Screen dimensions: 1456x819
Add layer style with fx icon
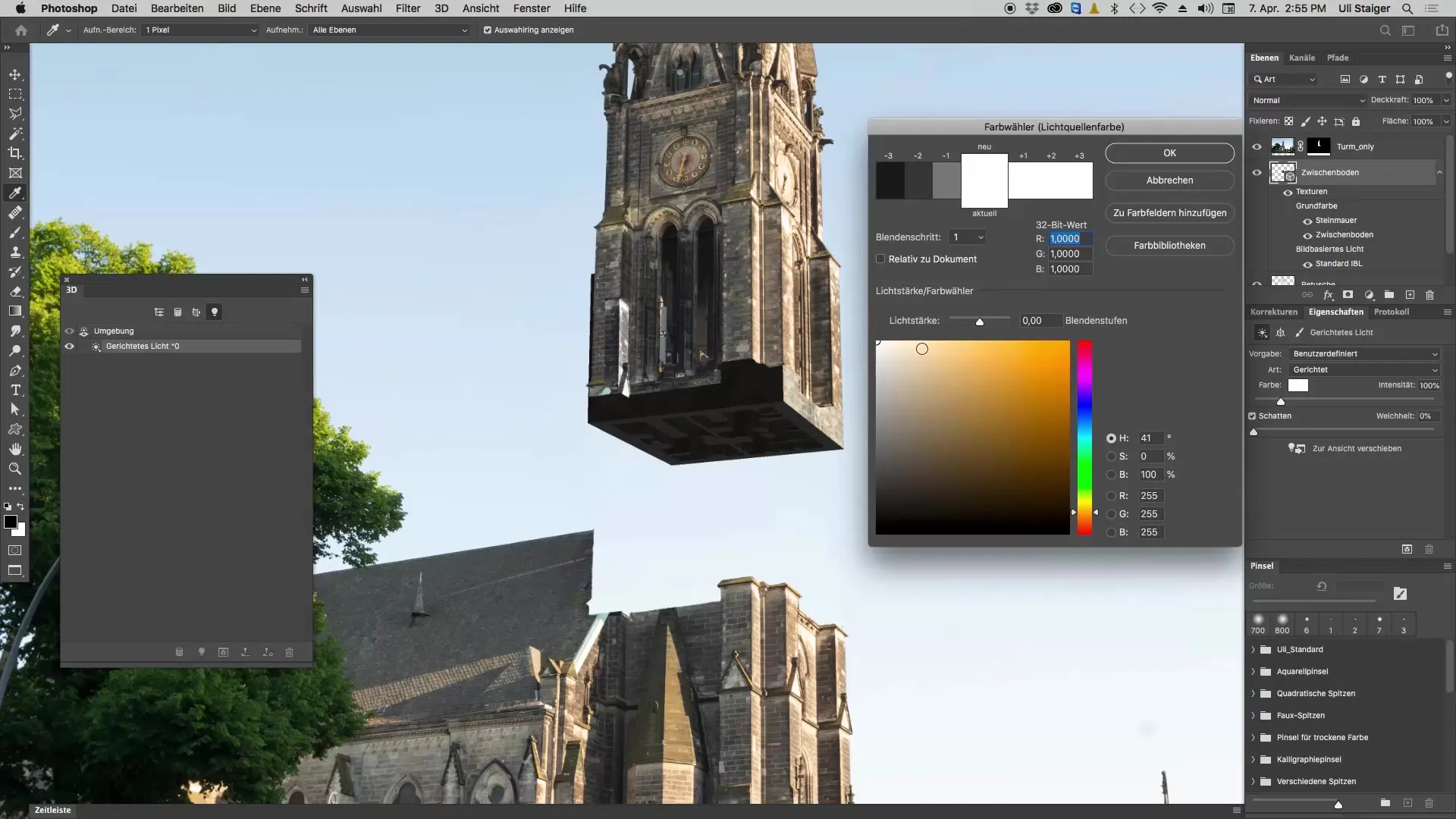[1328, 295]
